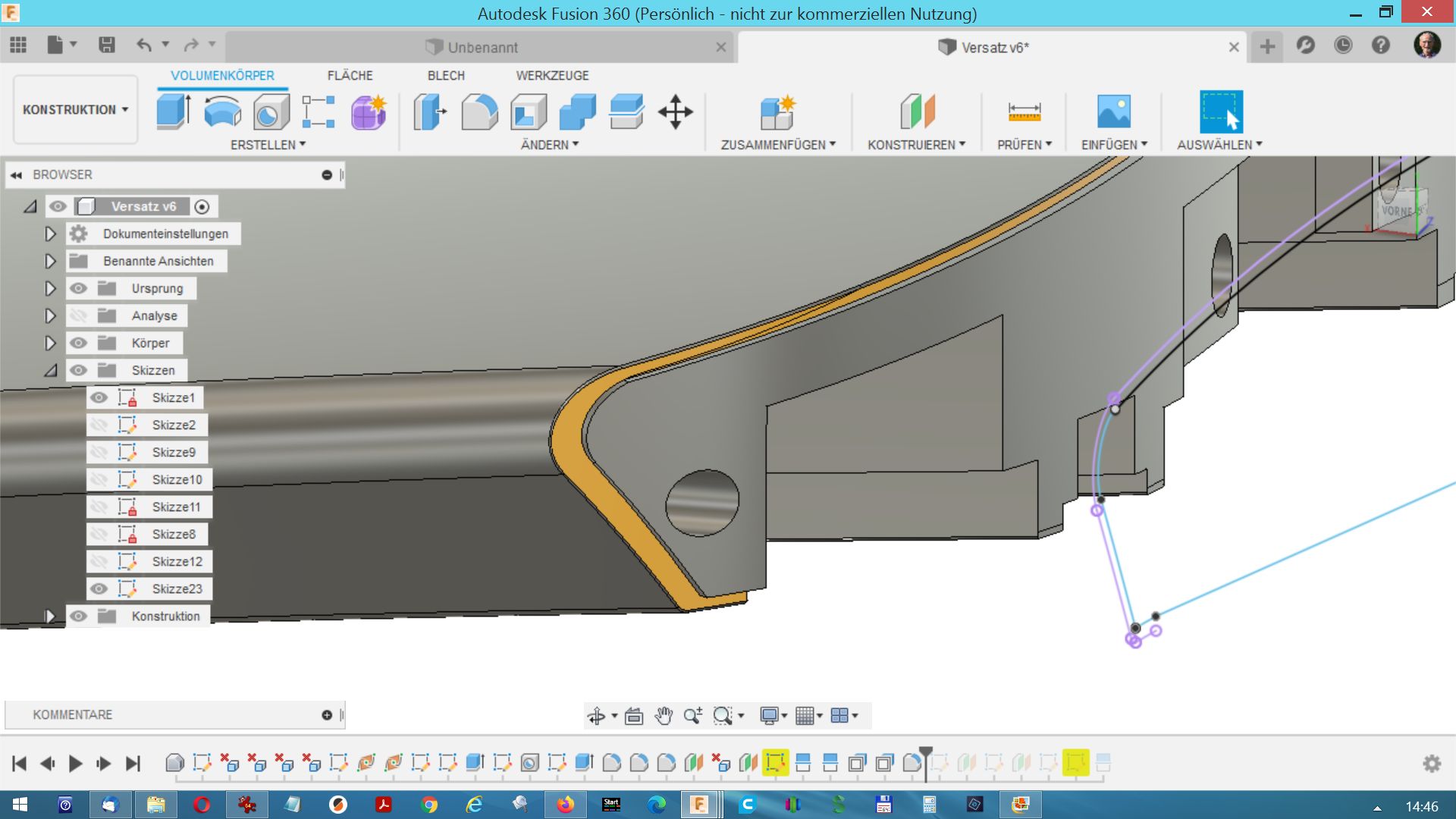The image size is (1456, 819).
Task: Open the Create Form icon
Action: click(x=369, y=111)
